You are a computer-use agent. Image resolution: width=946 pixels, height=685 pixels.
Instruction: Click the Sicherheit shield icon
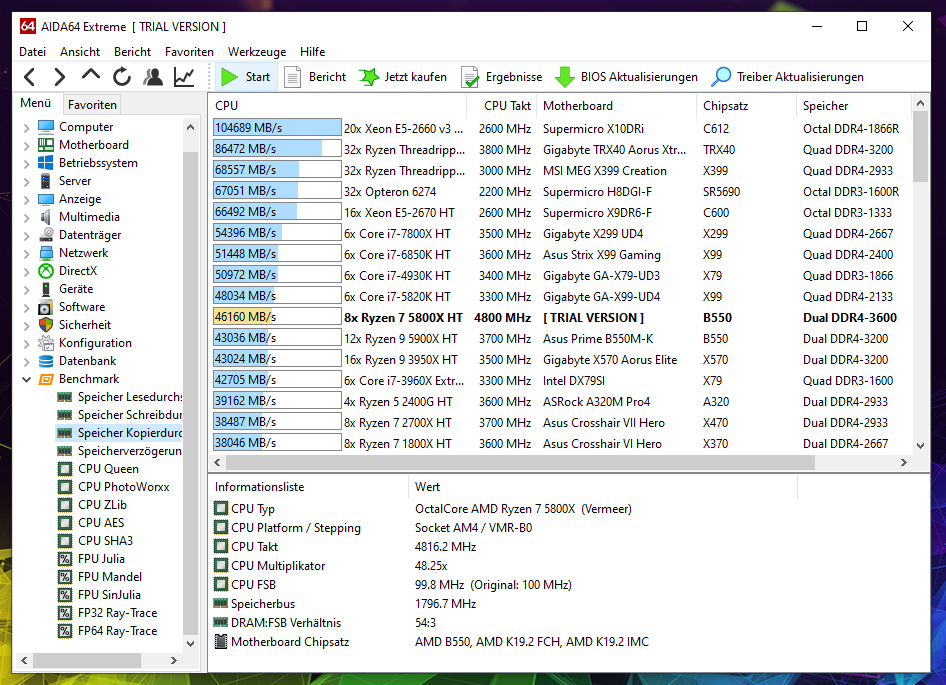pos(46,325)
